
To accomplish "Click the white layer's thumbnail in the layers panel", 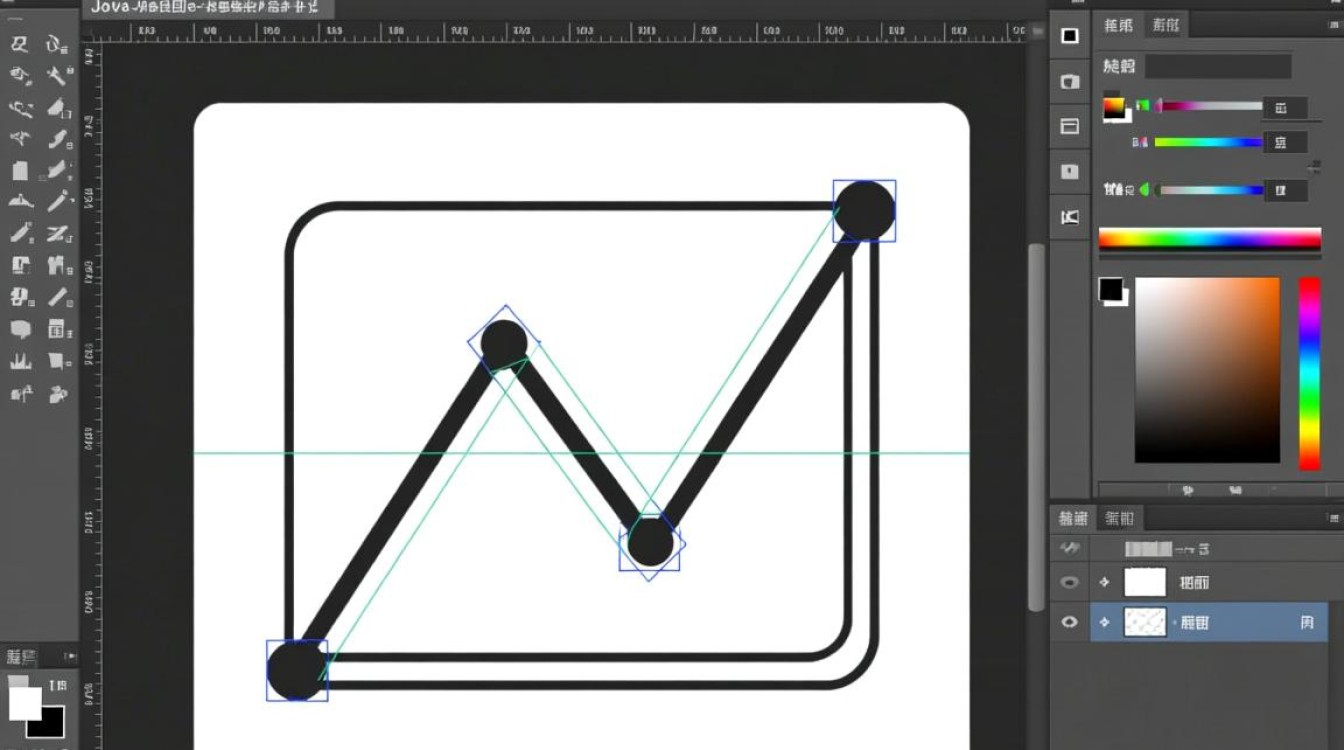I will click(1145, 582).
